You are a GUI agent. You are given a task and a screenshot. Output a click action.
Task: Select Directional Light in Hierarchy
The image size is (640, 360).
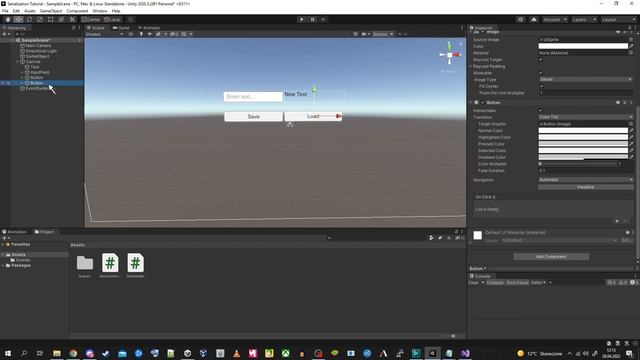(x=41, y=51)
